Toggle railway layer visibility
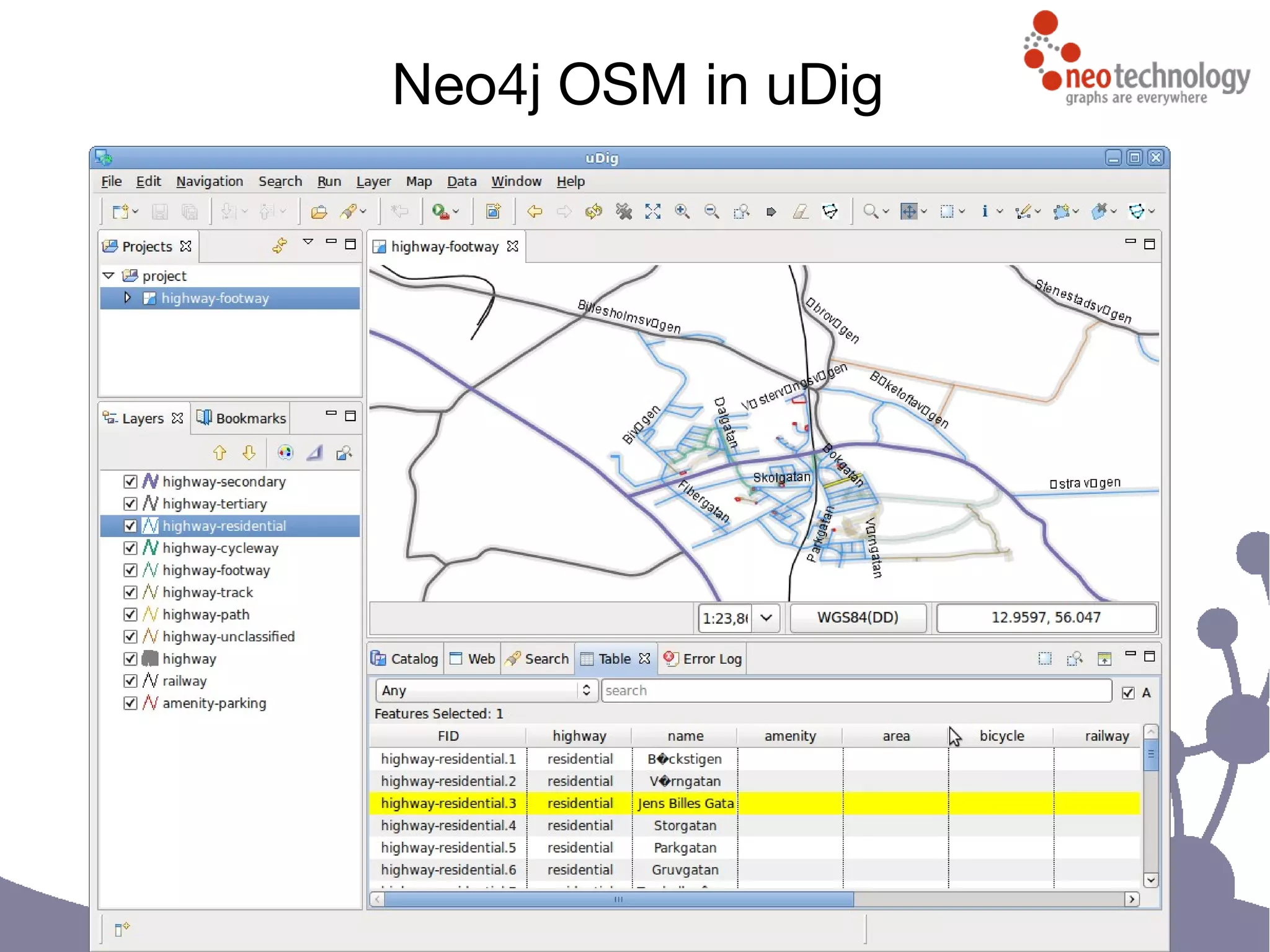 (x=130, y=681)
